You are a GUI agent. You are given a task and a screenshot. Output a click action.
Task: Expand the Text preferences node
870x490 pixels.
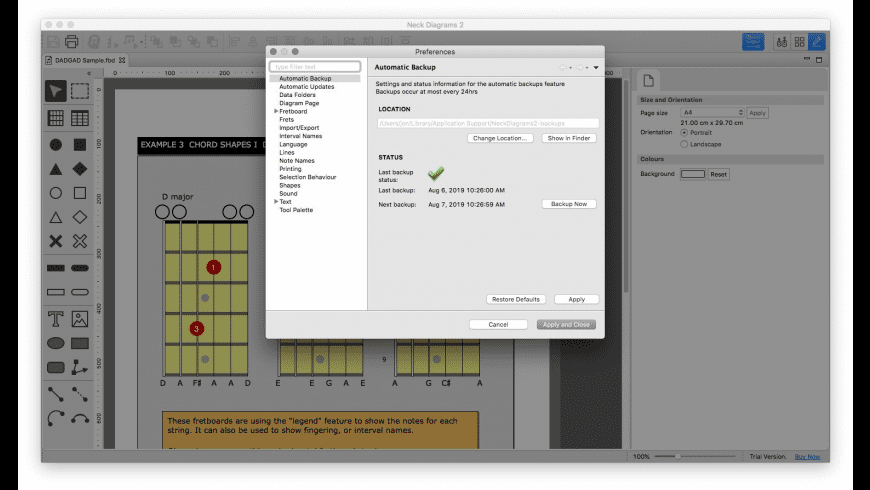pyautogui.click(x=276, y=202)
